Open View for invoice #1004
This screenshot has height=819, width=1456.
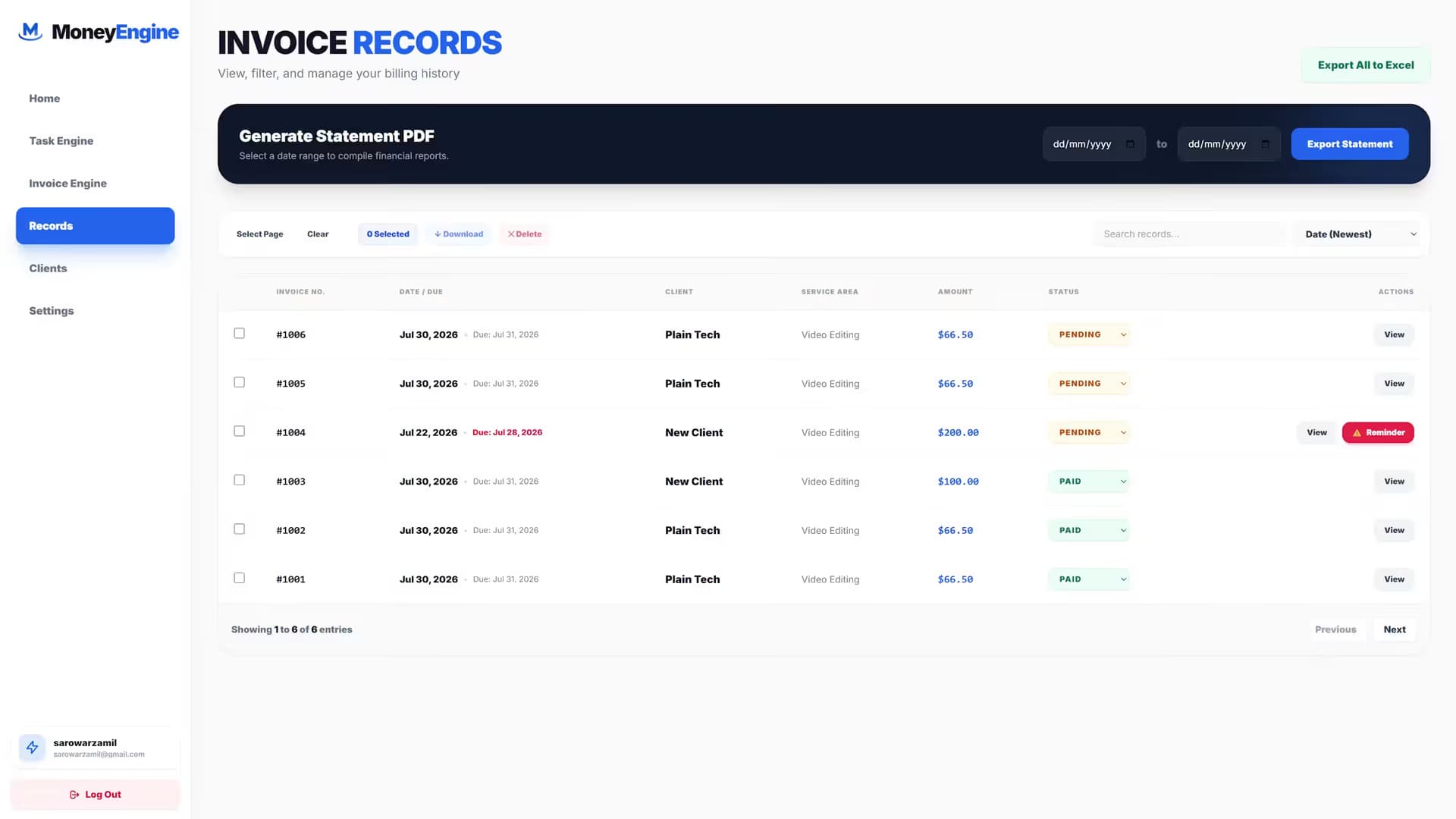(x=1316, y=433)
